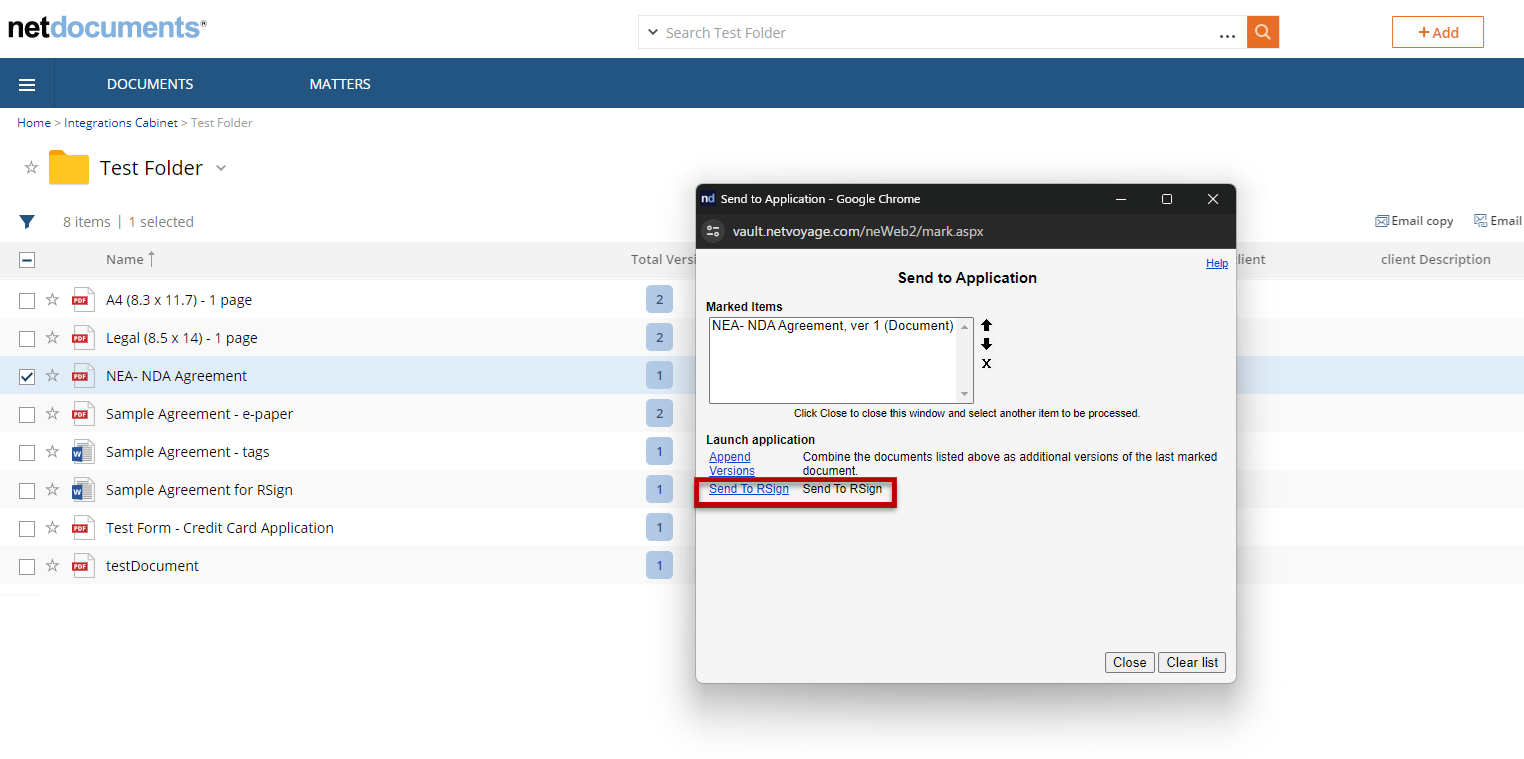Star the Sample Agreement - e-paper row

click(52, 414)
